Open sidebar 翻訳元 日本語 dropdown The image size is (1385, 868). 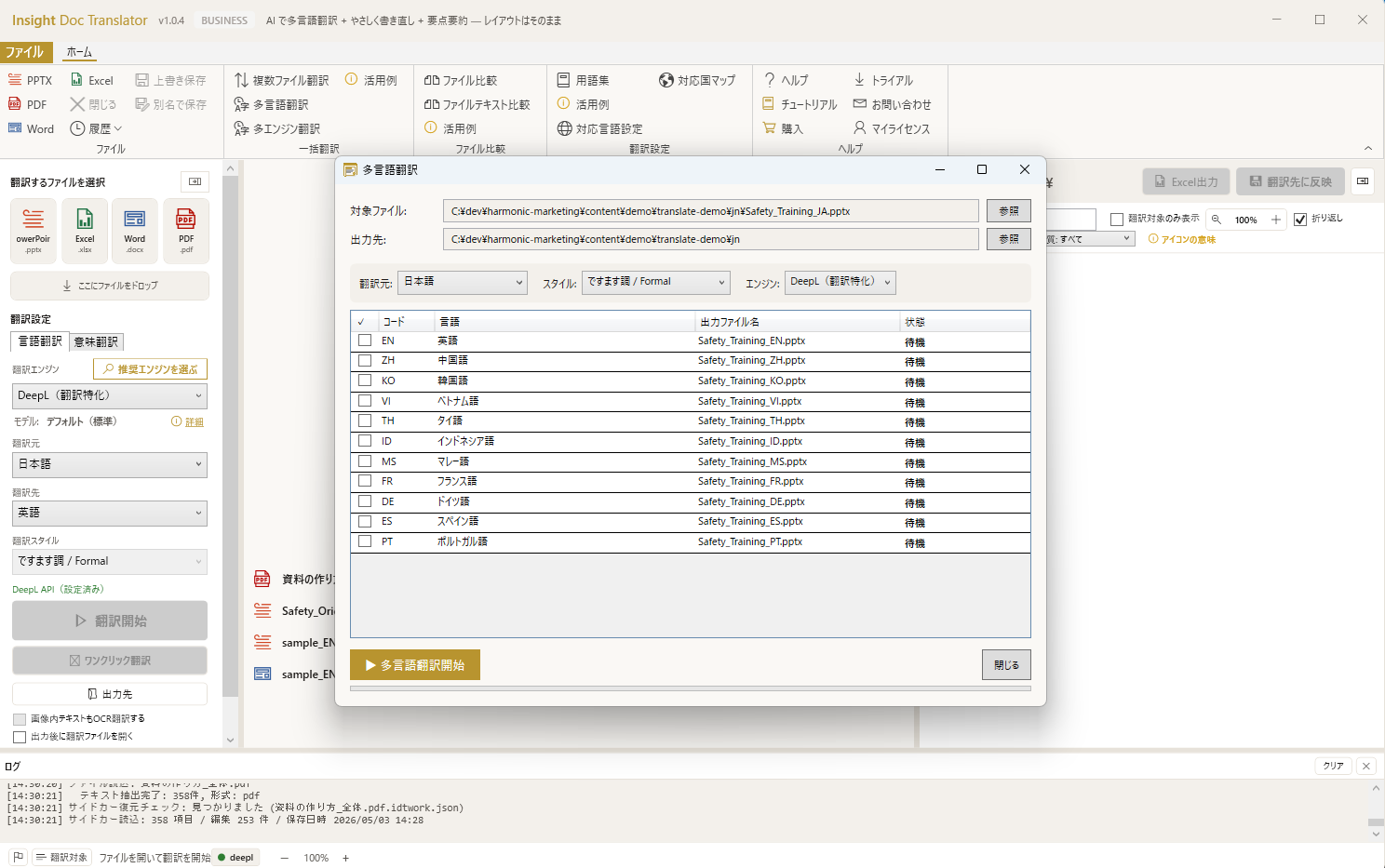[x=110, y=464]
